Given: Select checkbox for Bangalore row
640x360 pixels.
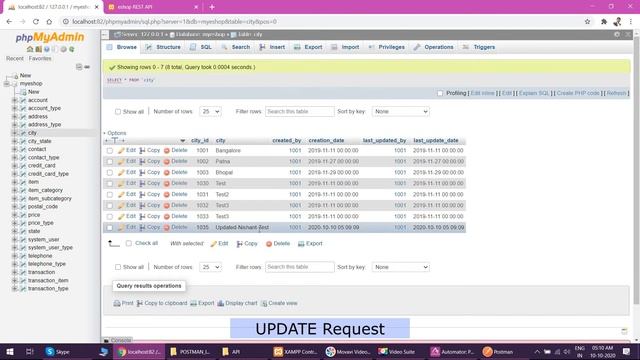Looking at the screenshot, I should click(110, 151).
